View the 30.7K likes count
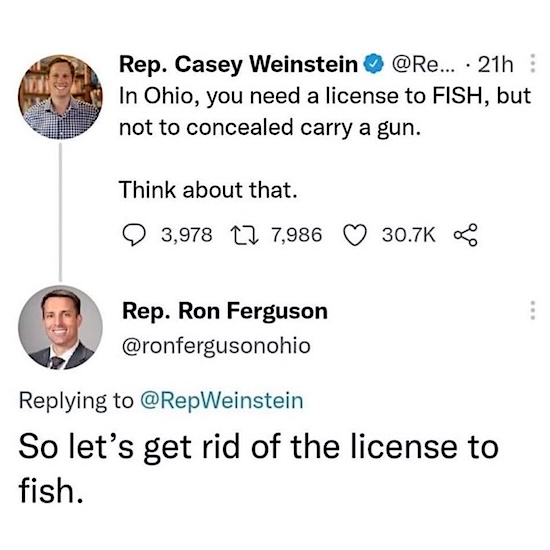The image size is (550, 550). tap(409, 235)
